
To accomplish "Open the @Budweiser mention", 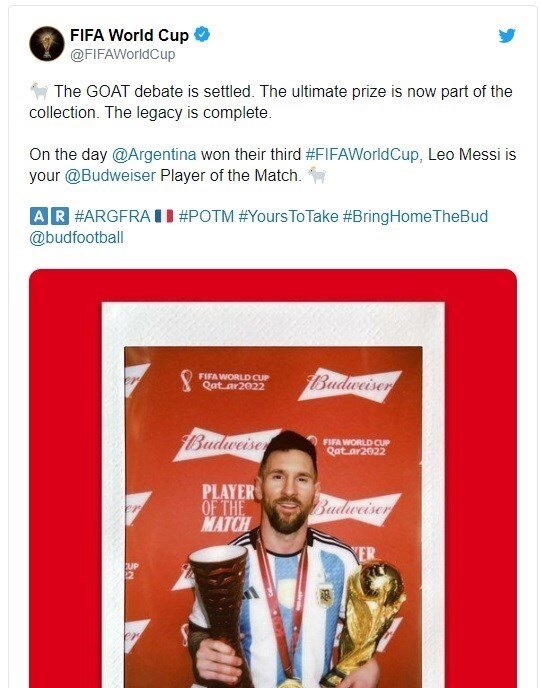I will [x=110, y=176].
